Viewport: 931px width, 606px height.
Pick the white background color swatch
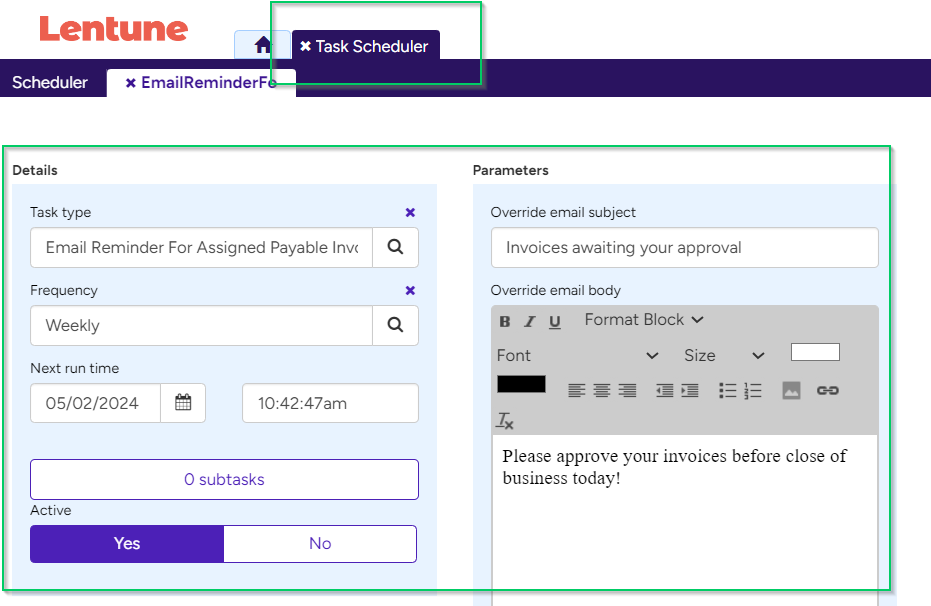click(x=815, y=352)
